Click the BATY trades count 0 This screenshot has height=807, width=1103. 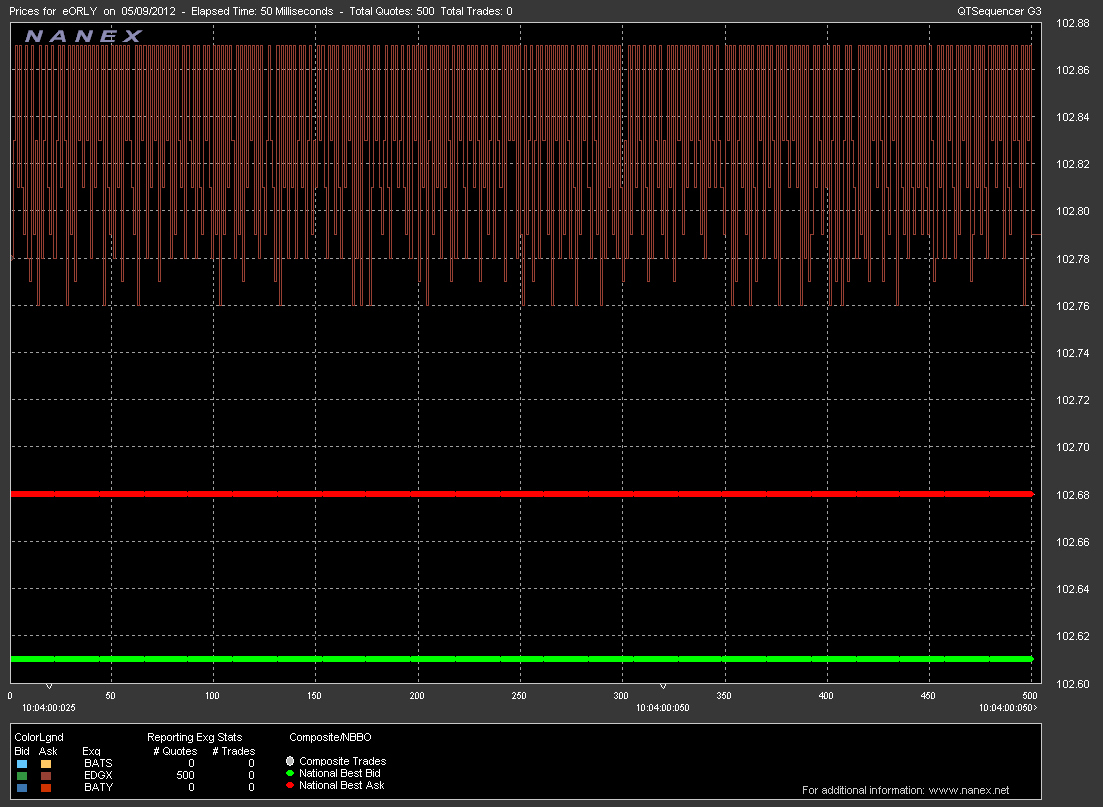click(251, 787)
